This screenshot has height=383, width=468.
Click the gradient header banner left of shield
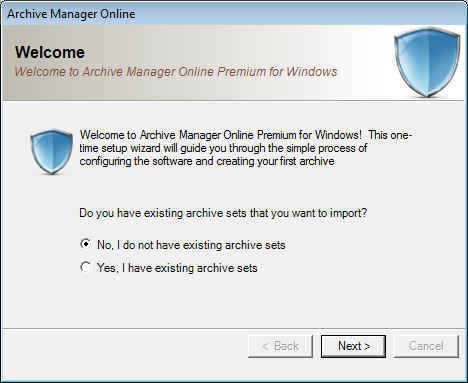(x=198, y=62)
